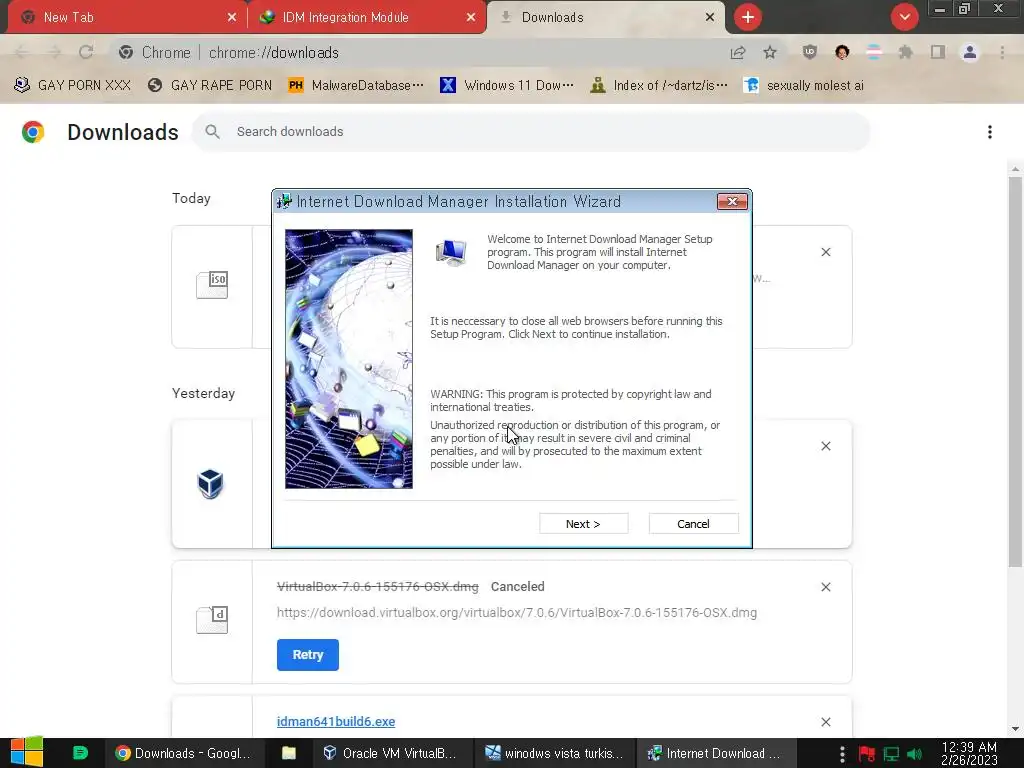This screenshot has width=1024, height=768.
Task: Show hidden tray icons via three dots
Action: coord(842,754)
